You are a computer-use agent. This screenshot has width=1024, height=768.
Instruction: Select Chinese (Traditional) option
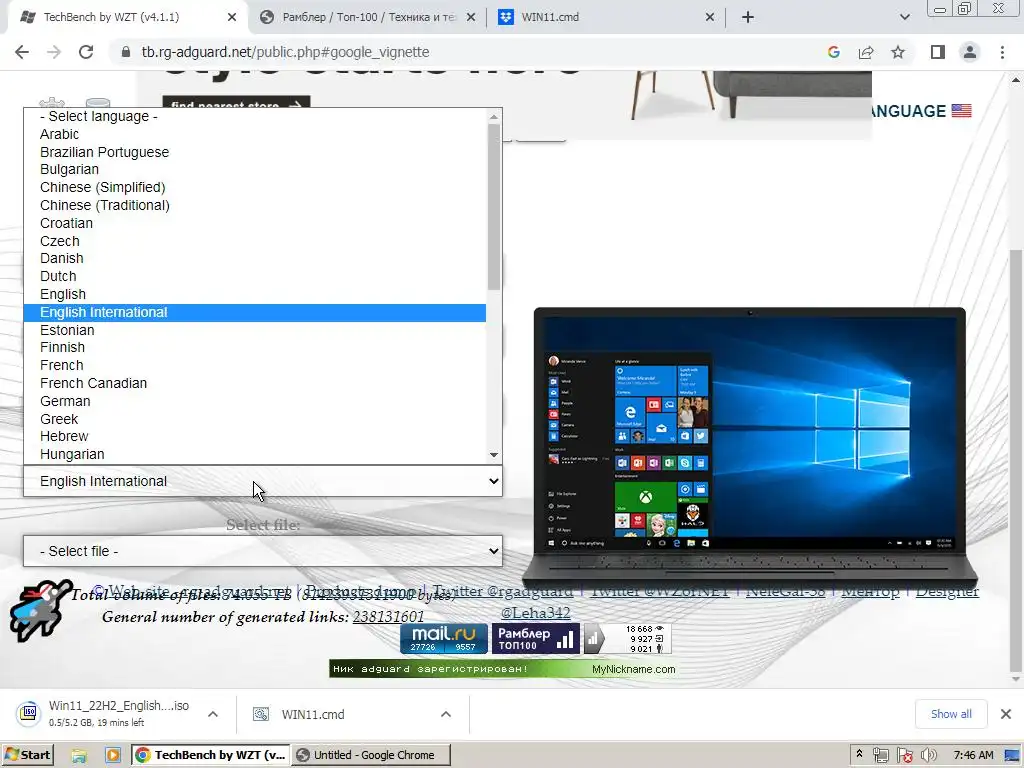[255, 205]
